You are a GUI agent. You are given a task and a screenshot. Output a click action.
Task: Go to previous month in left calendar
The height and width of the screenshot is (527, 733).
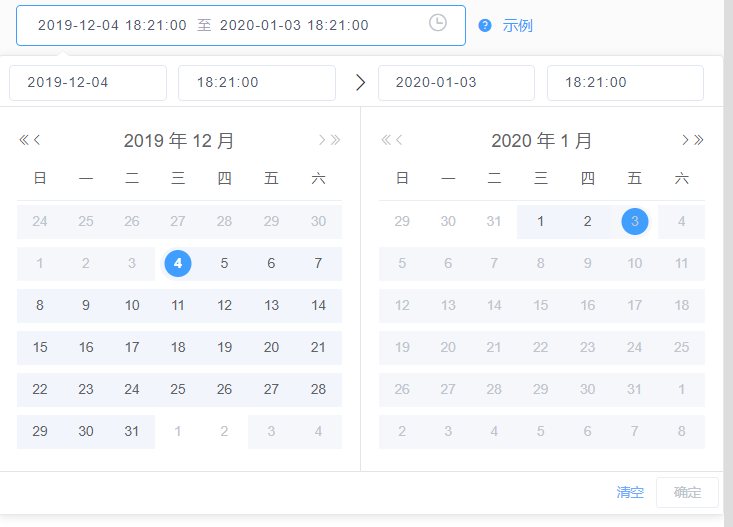38,140
